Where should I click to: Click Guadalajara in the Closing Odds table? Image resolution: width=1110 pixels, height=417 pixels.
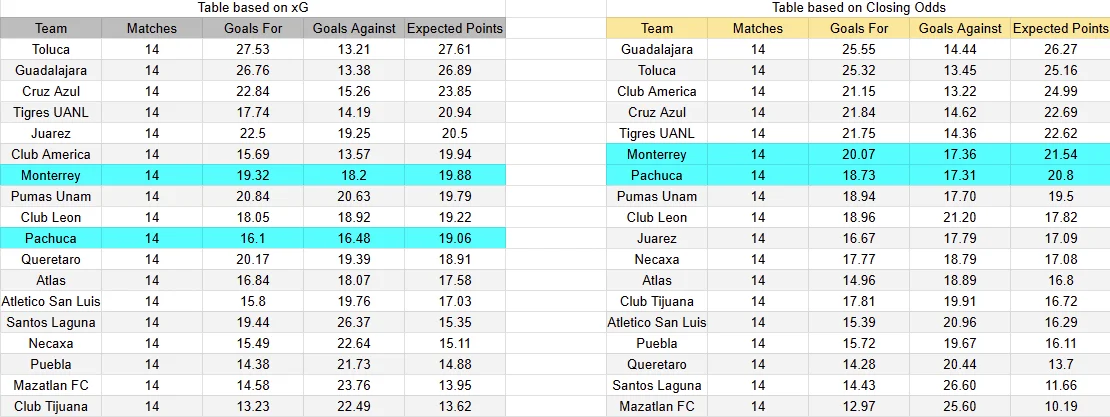(x=657, y=49)
